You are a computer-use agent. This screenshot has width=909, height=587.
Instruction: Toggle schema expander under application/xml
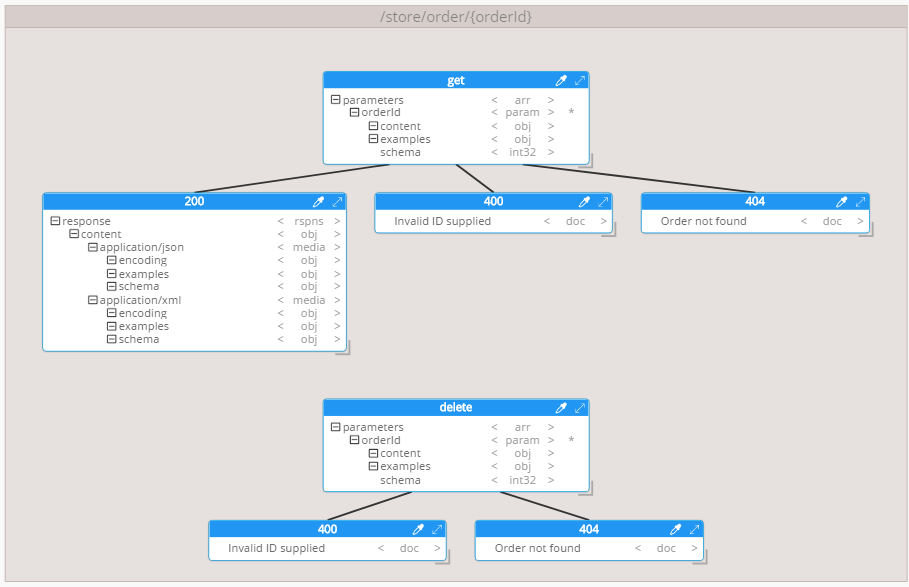[x=112, y=339]
